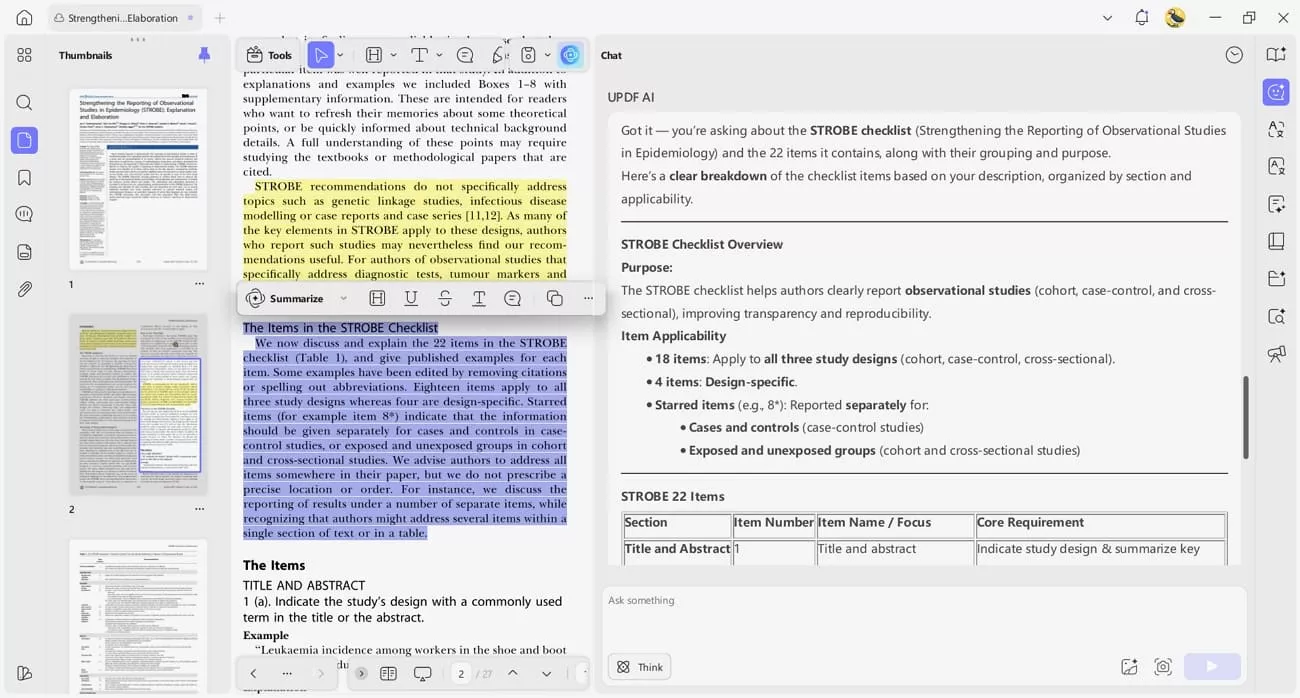Click the Comment bubble tool
The height and width of the screenshot is (698, 1300).
tap(465, 54)
